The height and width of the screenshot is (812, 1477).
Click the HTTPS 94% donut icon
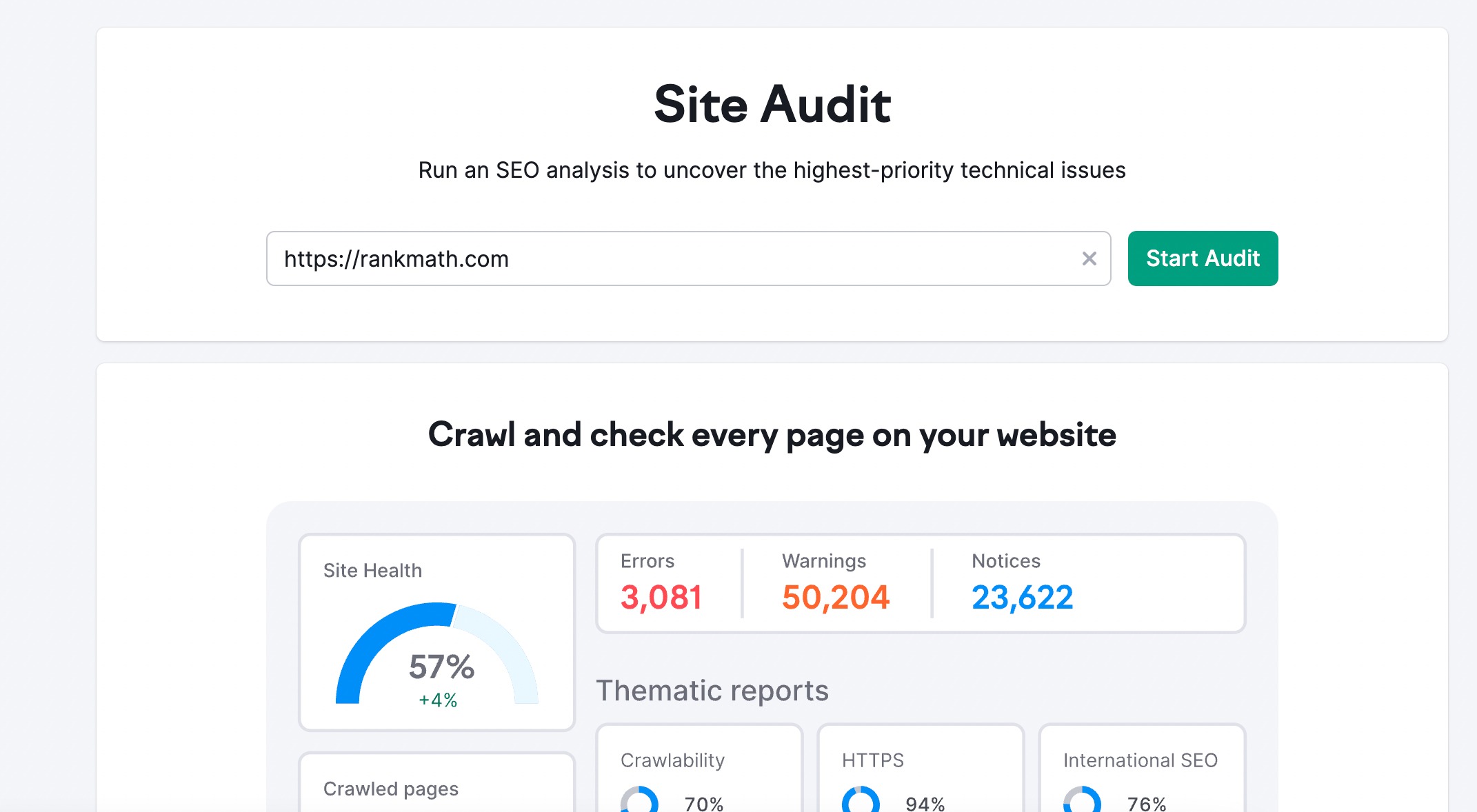[x=861, y=800]
